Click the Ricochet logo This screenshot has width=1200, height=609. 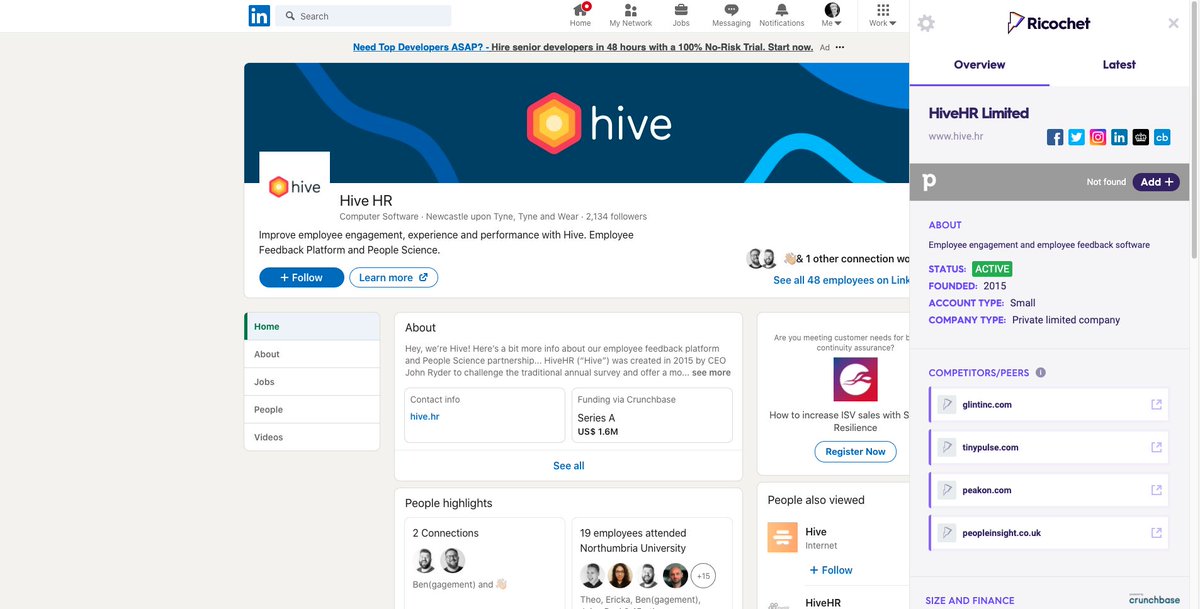point(1048,22)
